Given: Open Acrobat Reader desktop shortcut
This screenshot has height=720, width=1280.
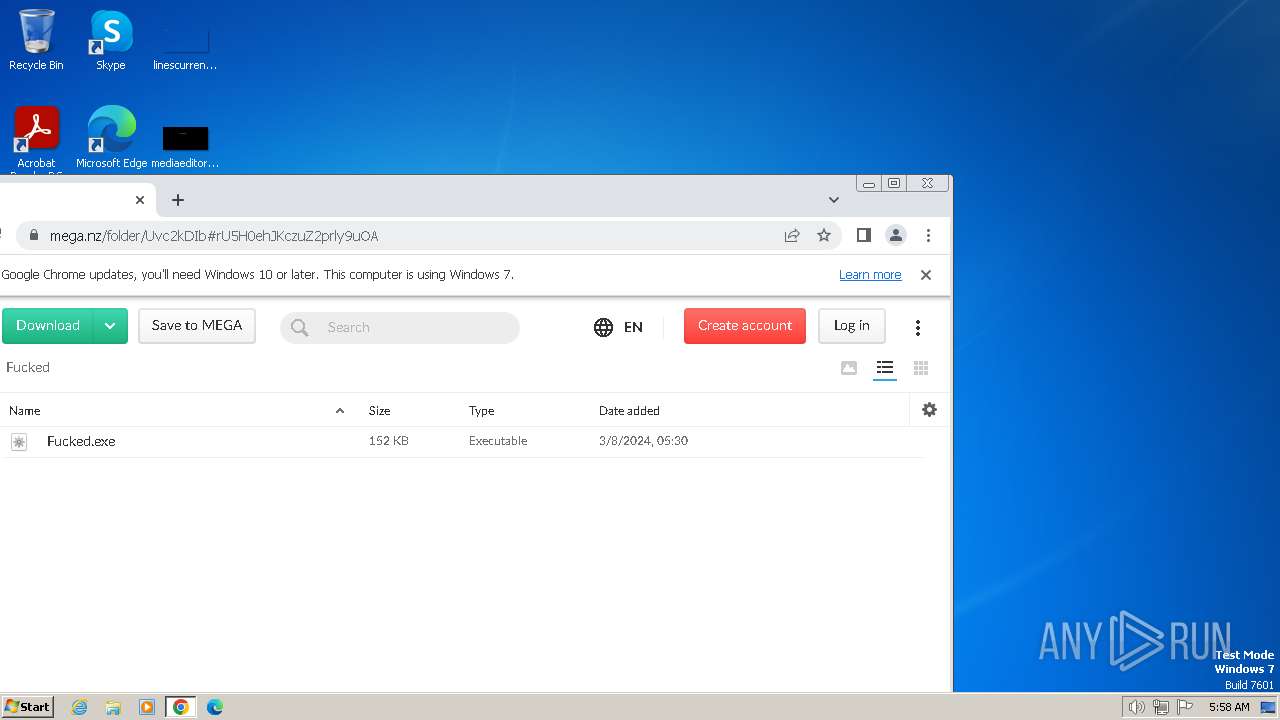Looking at the screenshot, I should tap(36, 140).
